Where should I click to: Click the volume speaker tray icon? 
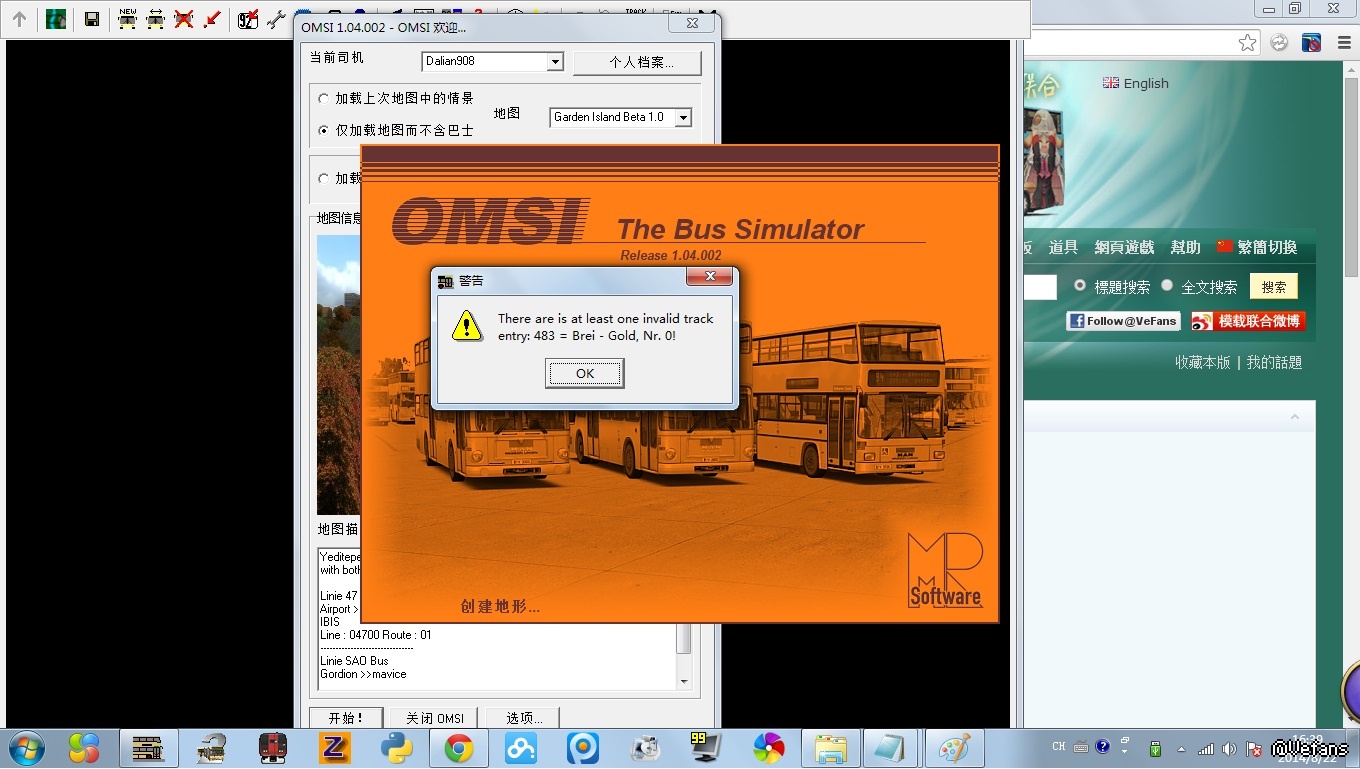click(1229, 749)
